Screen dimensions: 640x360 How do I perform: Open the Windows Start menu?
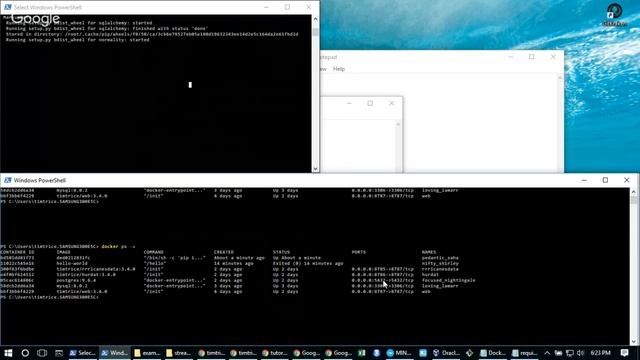coord(8,353)
